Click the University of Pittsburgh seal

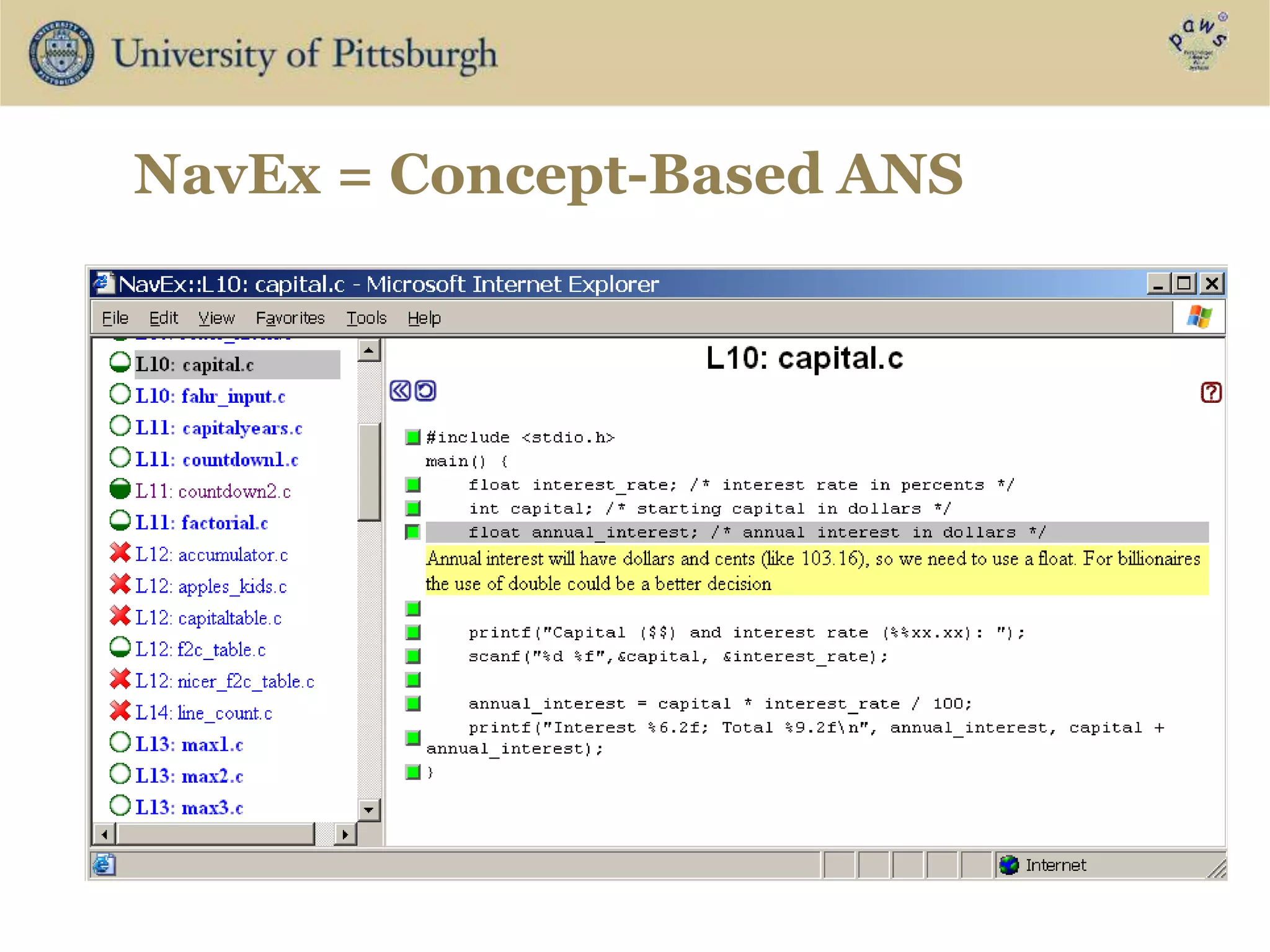point(62,53)
